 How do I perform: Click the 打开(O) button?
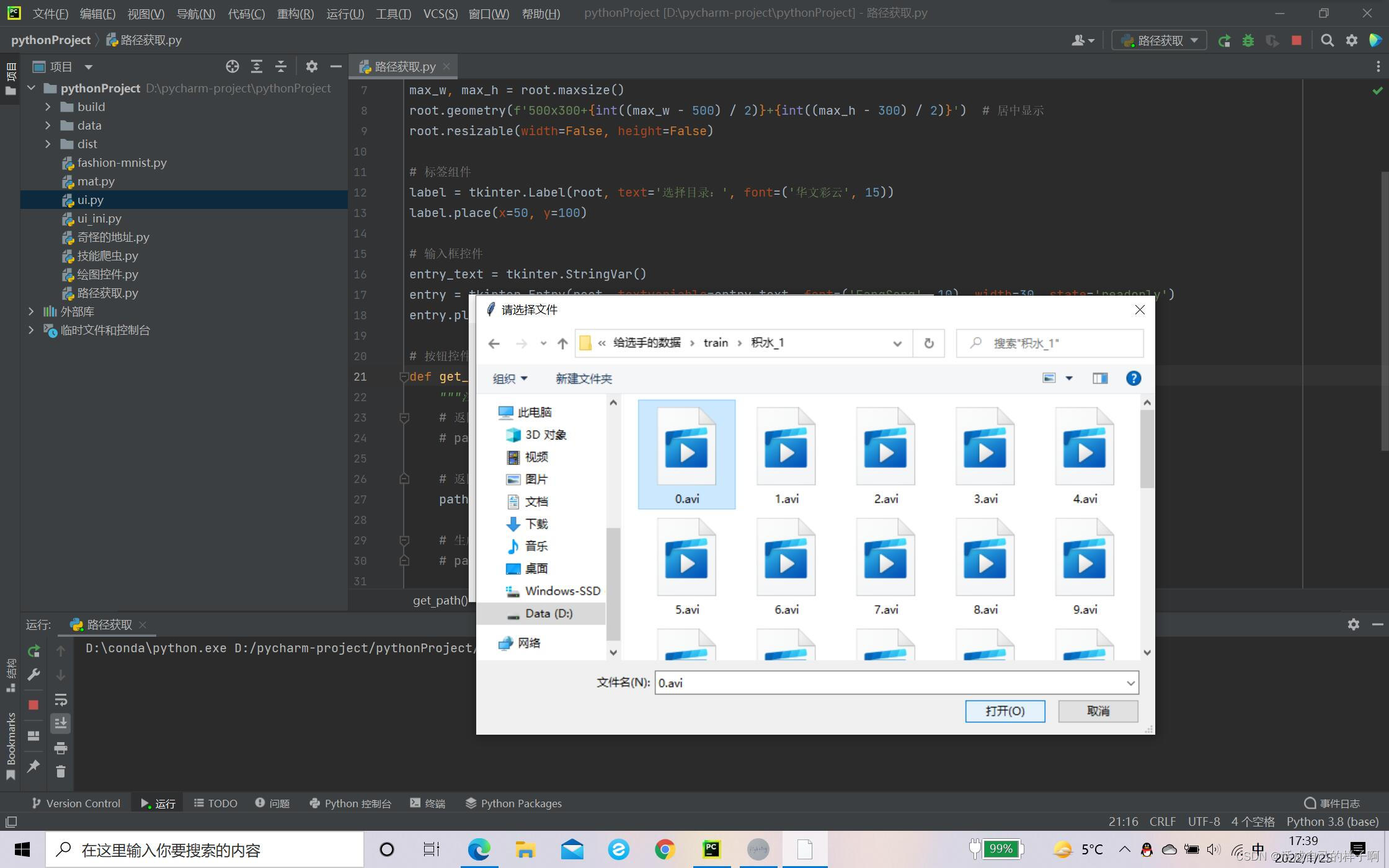pyautogui.click(x=1005, y=711)
